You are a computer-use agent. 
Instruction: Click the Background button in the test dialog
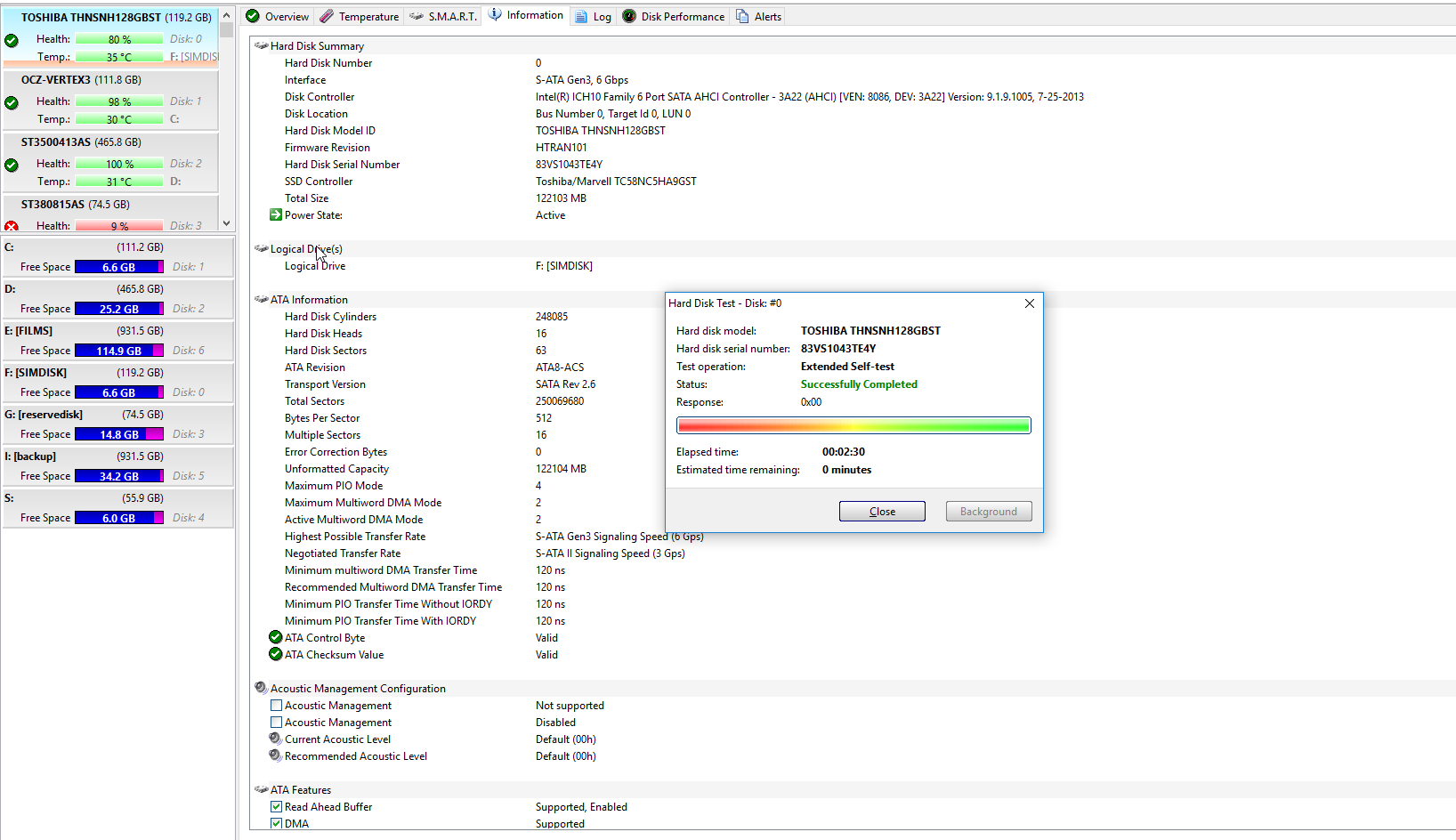pyautogui.click(x=988, y=512)
